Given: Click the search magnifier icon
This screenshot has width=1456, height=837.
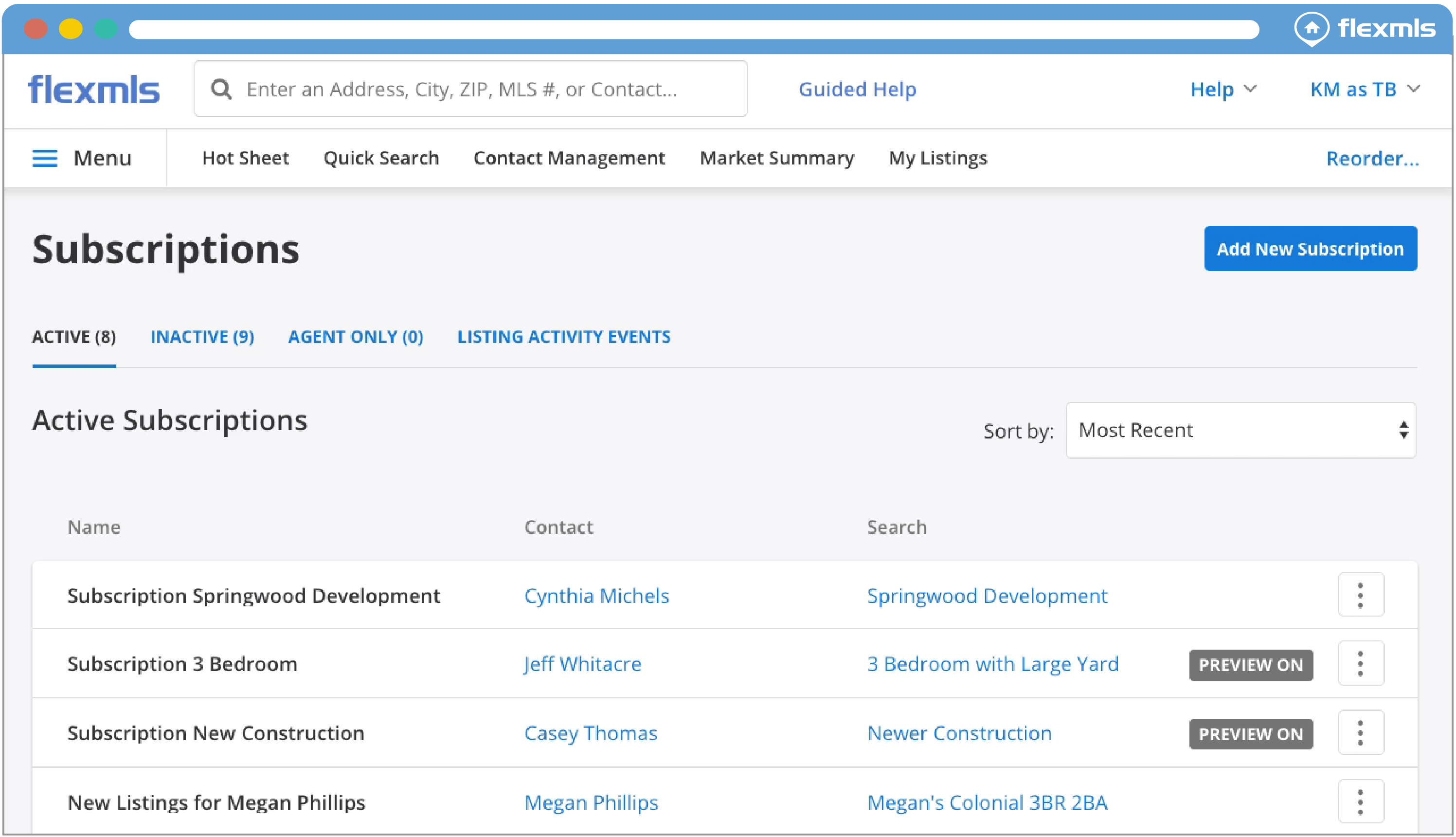Looking at the screenshot, I should tap(221, 89).
